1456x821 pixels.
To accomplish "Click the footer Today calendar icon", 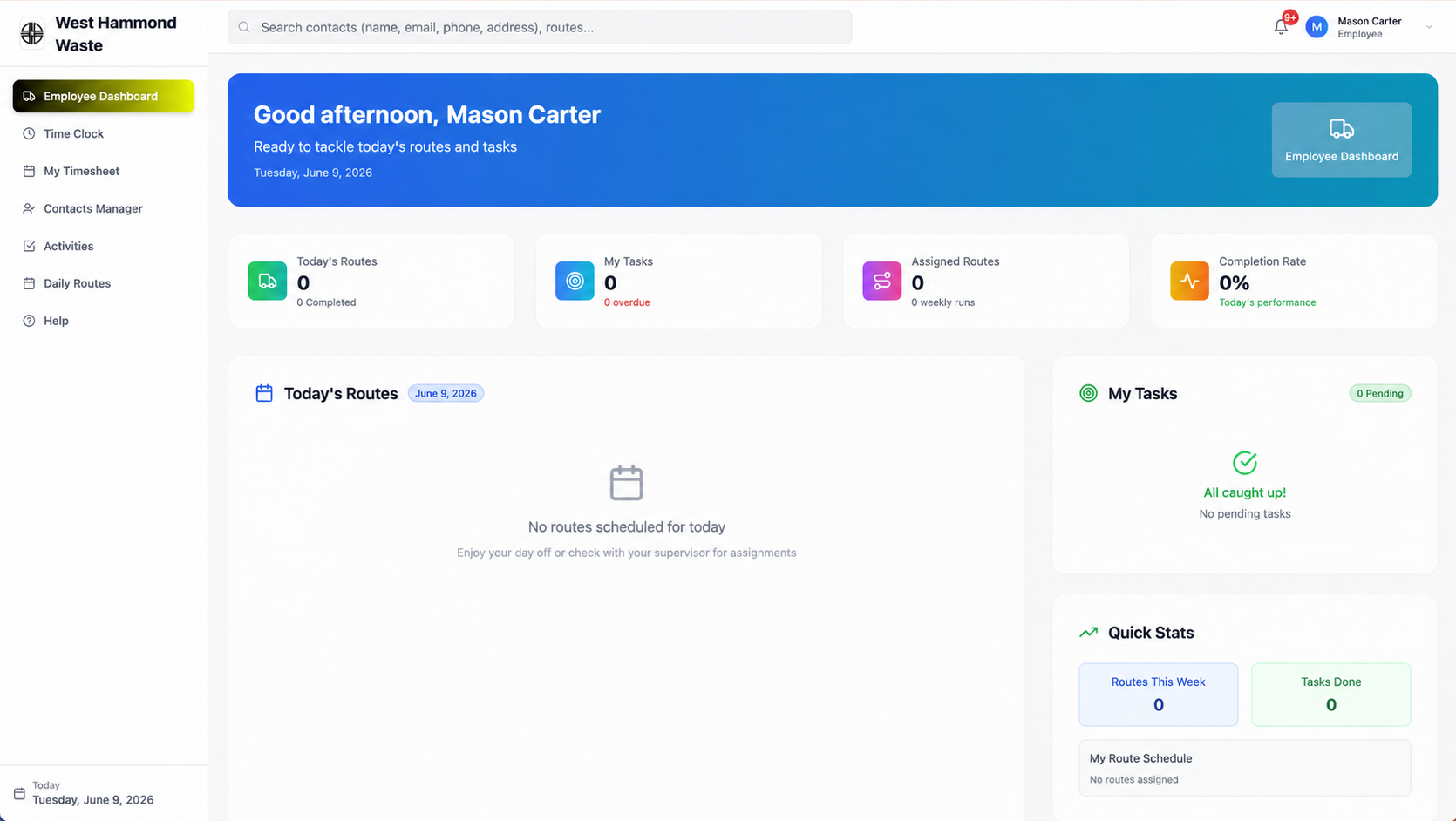I will 19,793.
